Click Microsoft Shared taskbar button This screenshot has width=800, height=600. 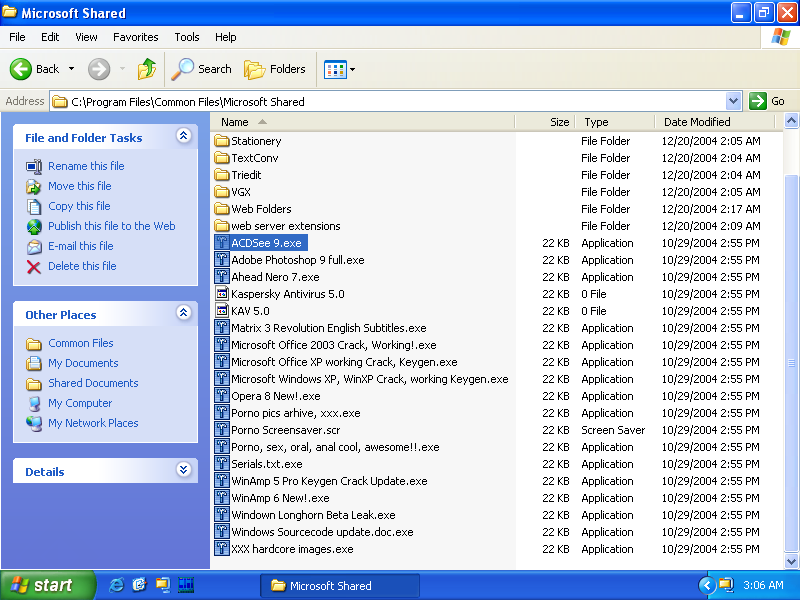[340, 586]
